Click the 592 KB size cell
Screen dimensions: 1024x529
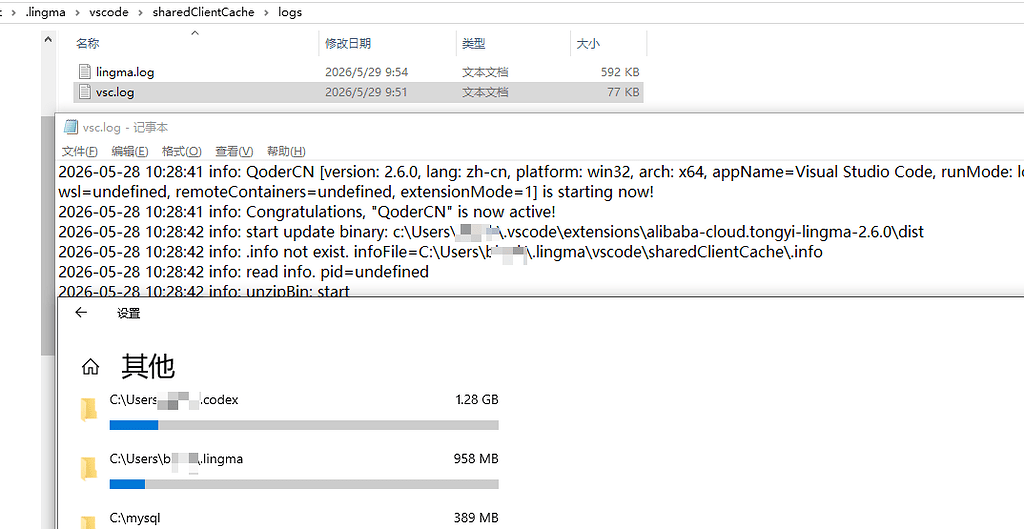[620, 72]
